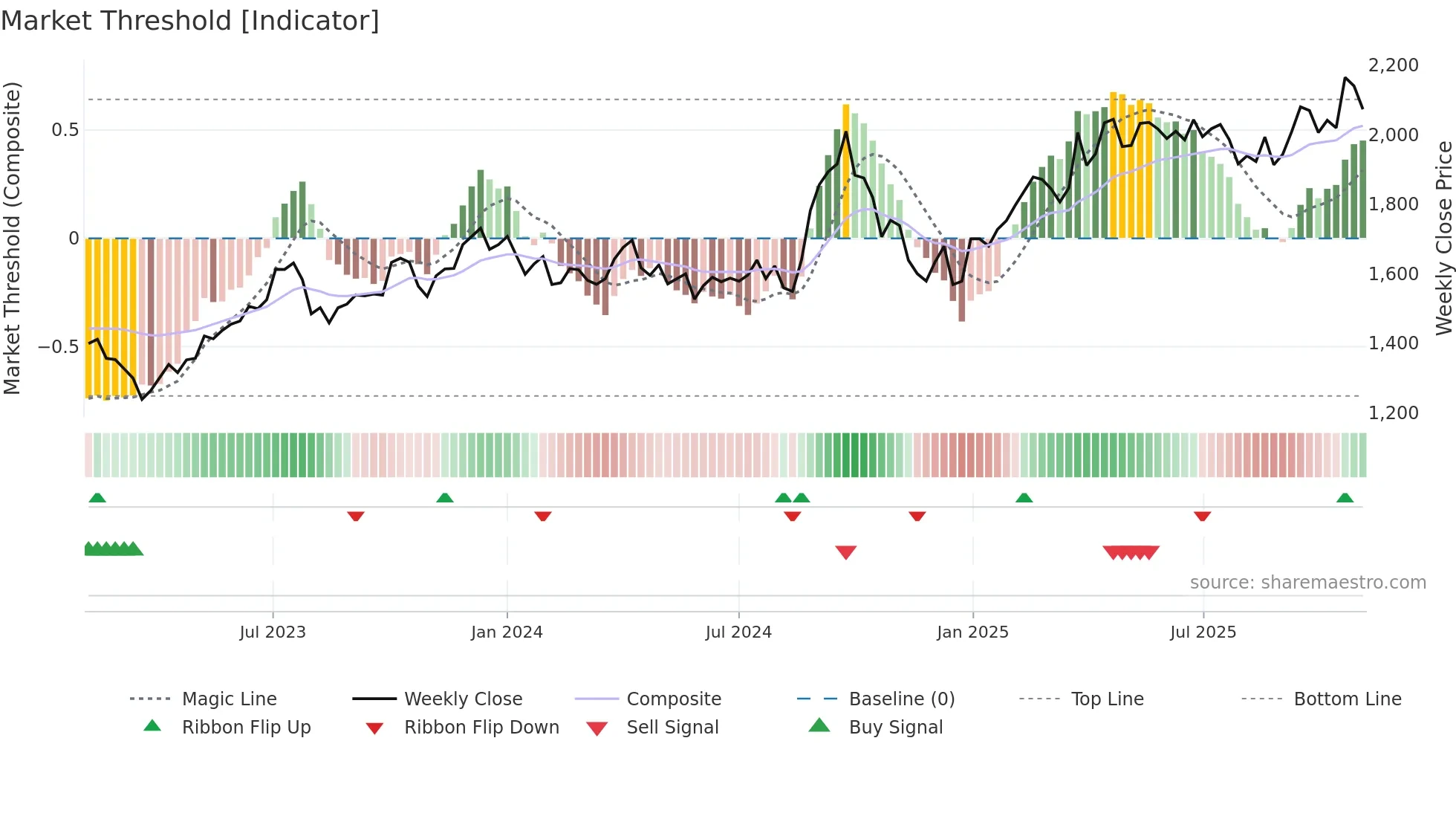Click the Ribbon Flip Down legend triangle

click(374, 728)
